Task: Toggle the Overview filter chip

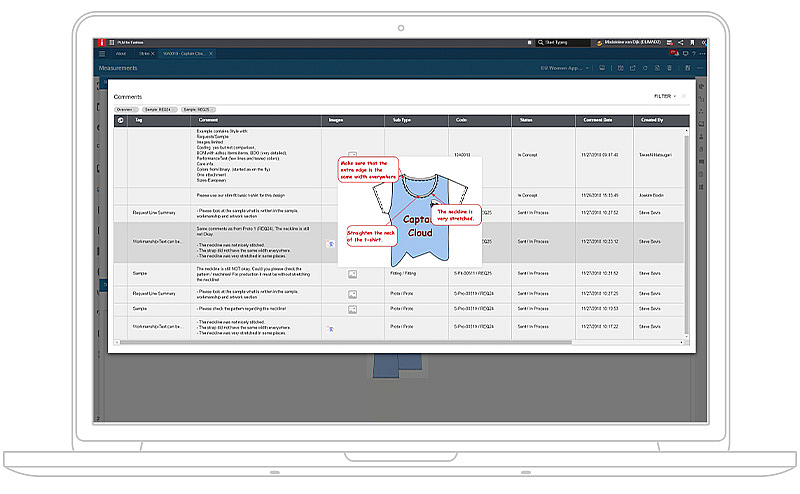Action: (125, 108)
